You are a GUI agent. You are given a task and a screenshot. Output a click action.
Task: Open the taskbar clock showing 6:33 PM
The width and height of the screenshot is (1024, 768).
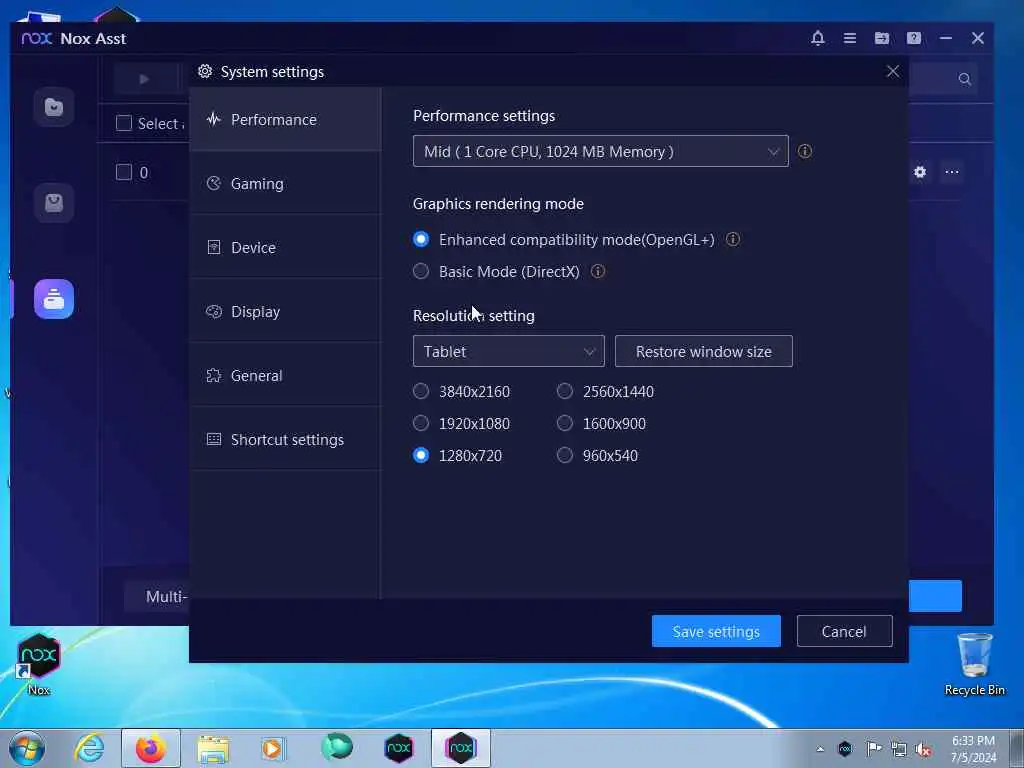click(x=974, y=749)
